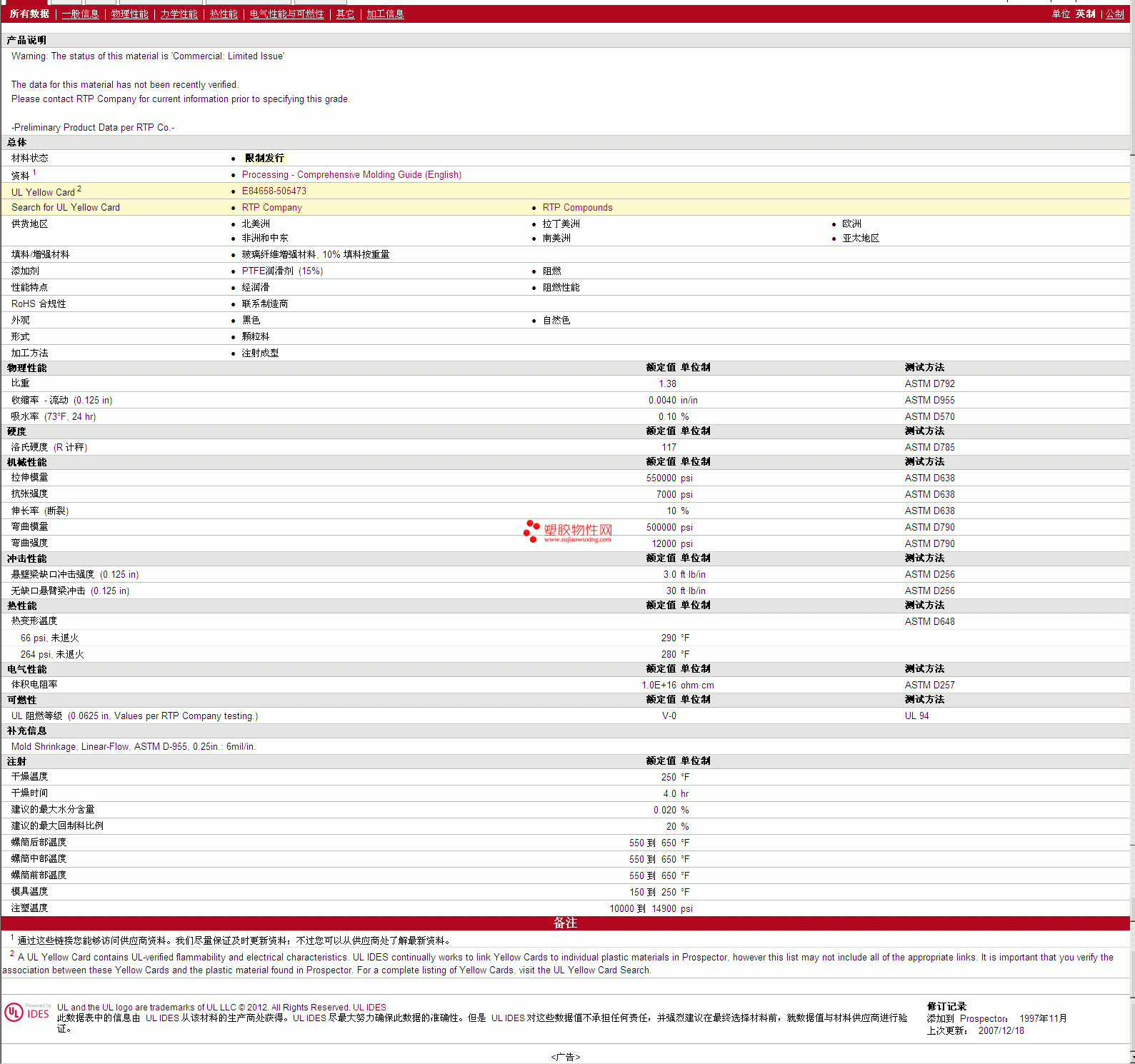Click the 悬壁梁缺口冲击强度 row label
Viewport: 1135px width, 1064px height.
pos(75,575)
